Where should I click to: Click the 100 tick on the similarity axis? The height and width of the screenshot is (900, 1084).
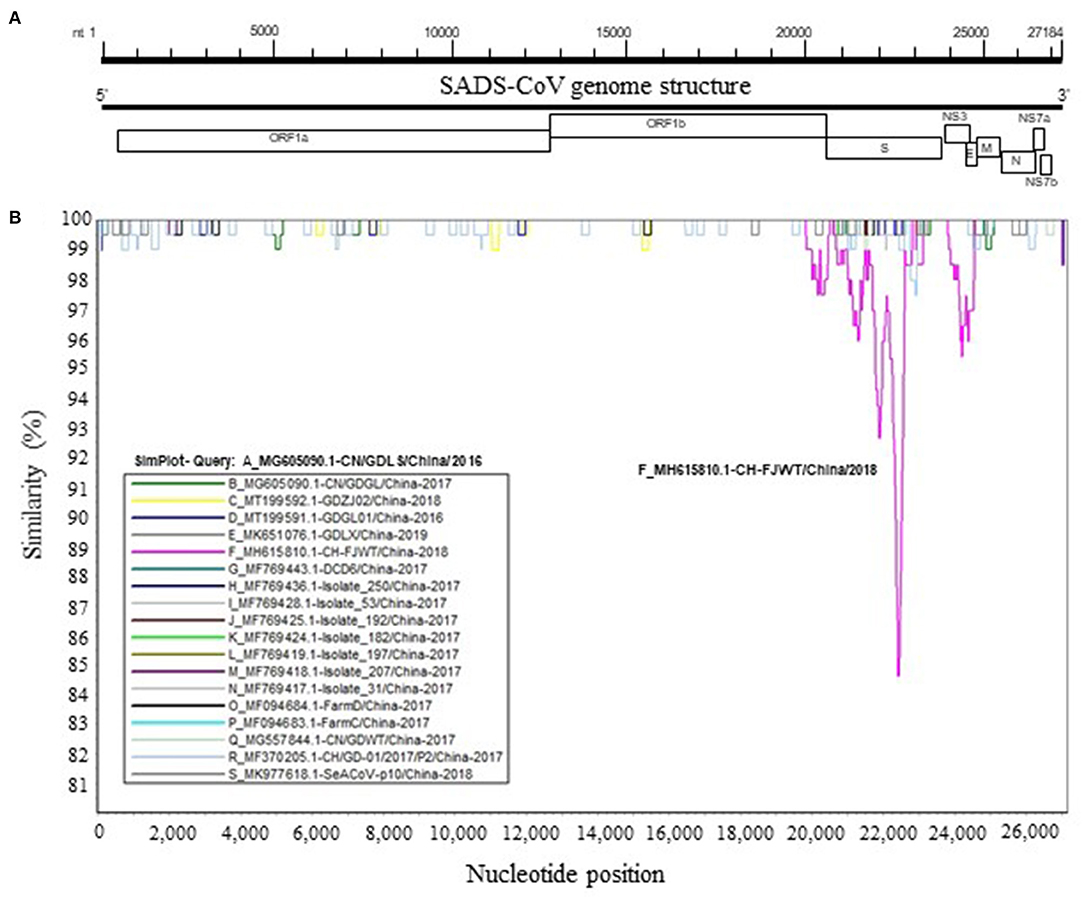coord(76,218)
